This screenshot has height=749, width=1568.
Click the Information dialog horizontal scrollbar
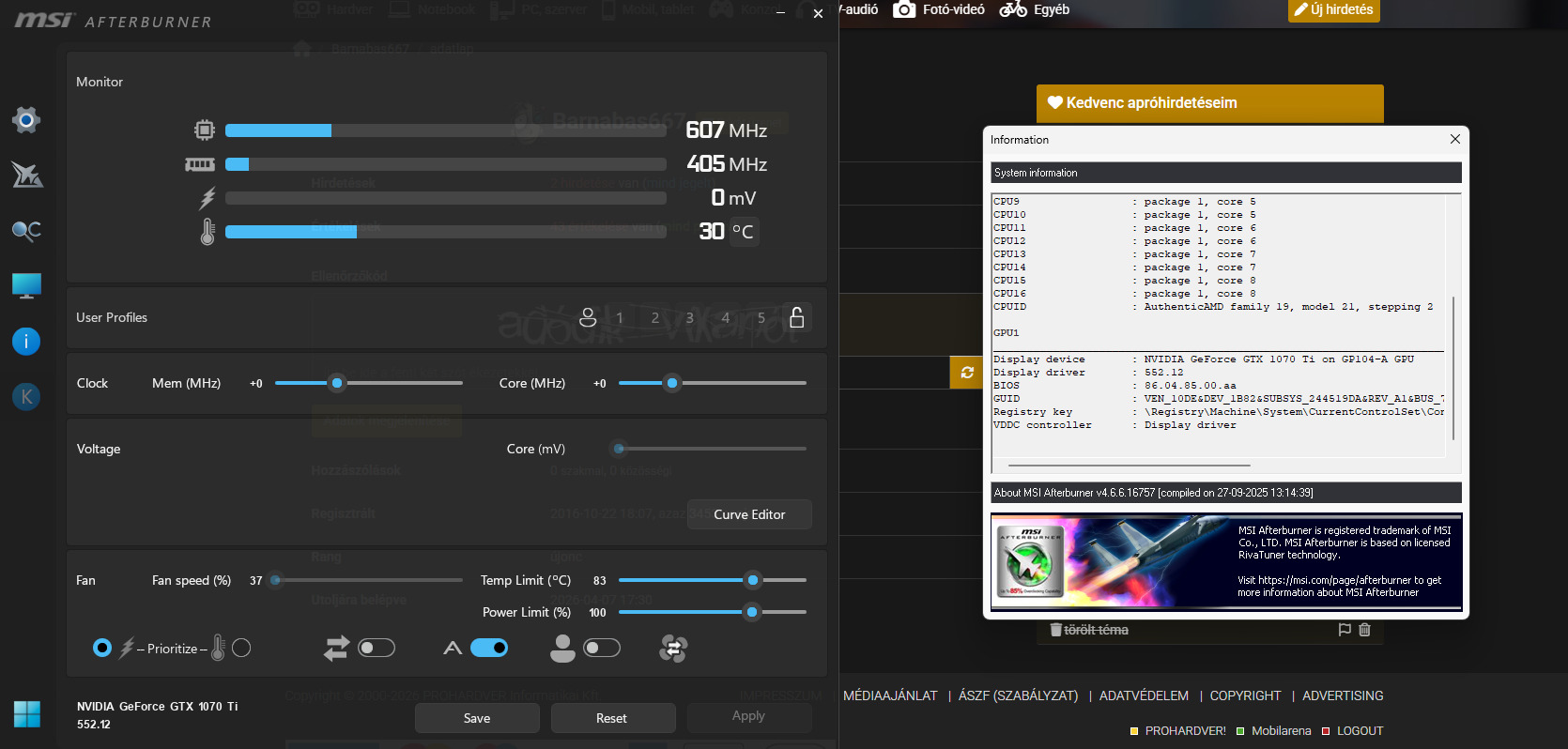point(1130,466)
